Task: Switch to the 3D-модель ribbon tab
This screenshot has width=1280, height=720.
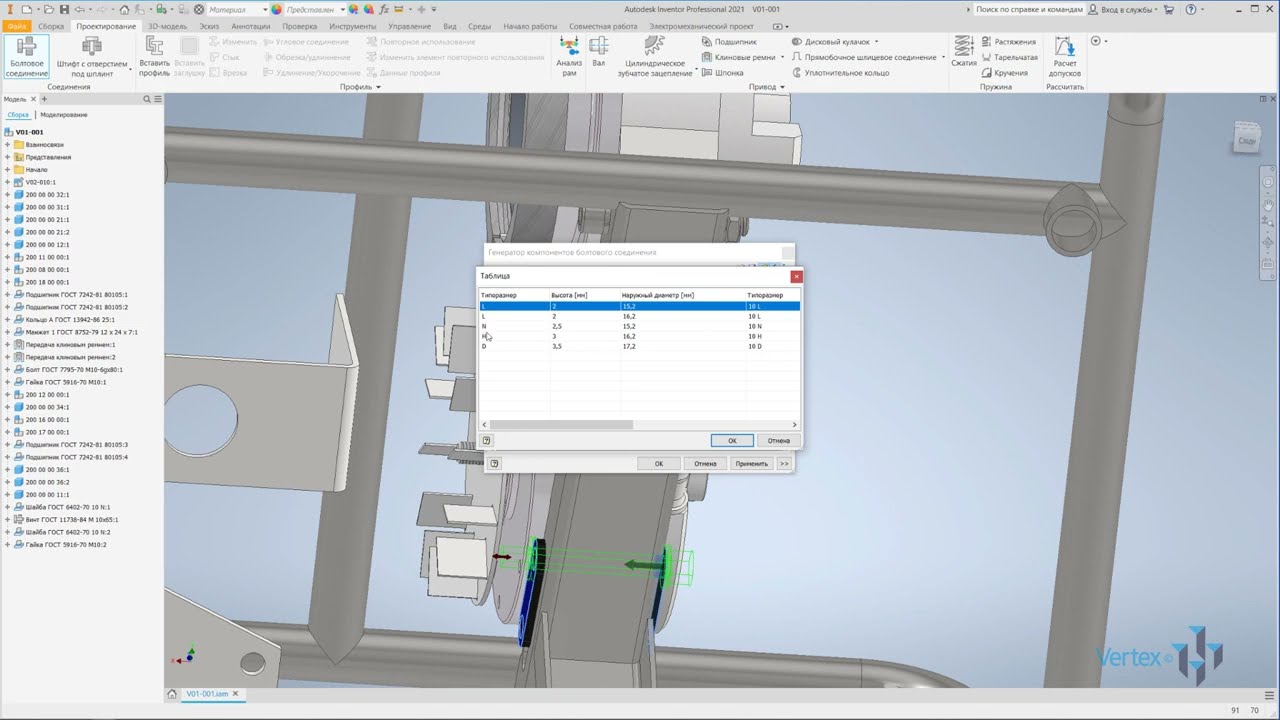Action: [x=167, y=26]
